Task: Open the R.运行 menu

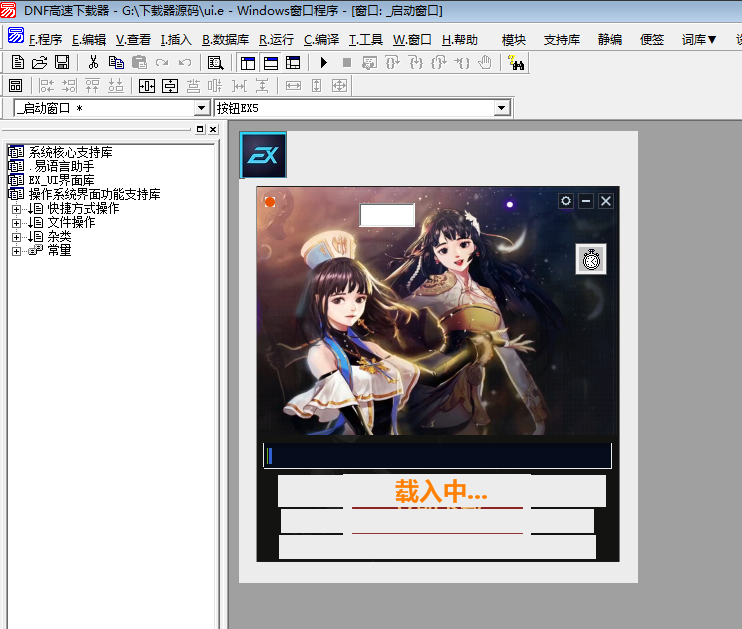Action: (276, 40)
